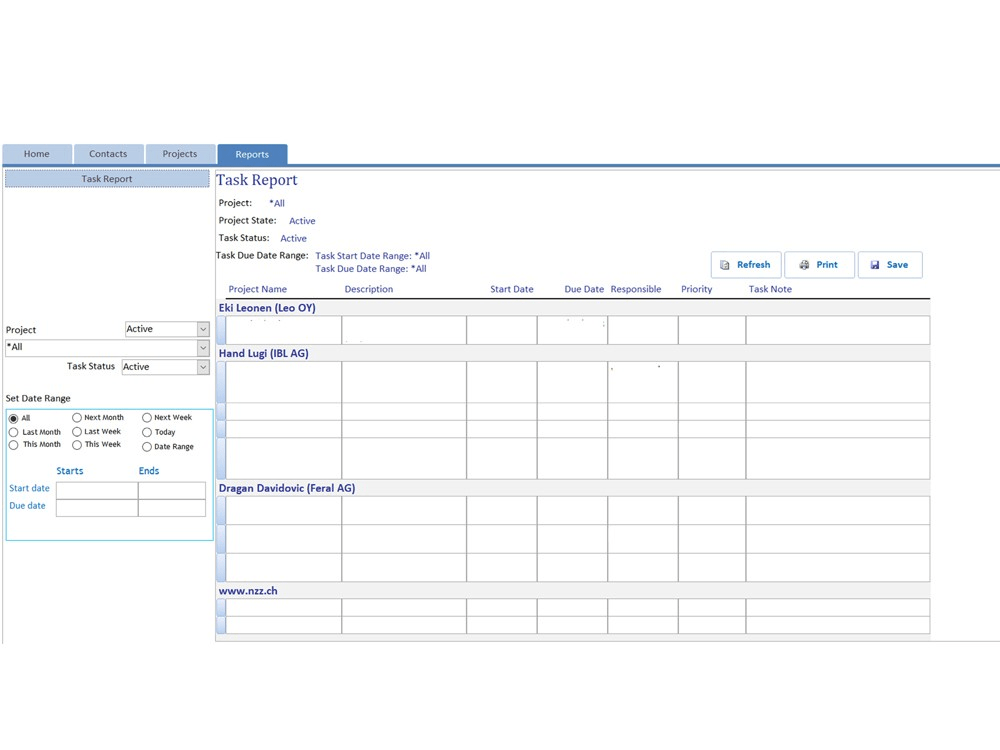
Task: Pick the Last Week filter
Action: (x=76, y=431)
